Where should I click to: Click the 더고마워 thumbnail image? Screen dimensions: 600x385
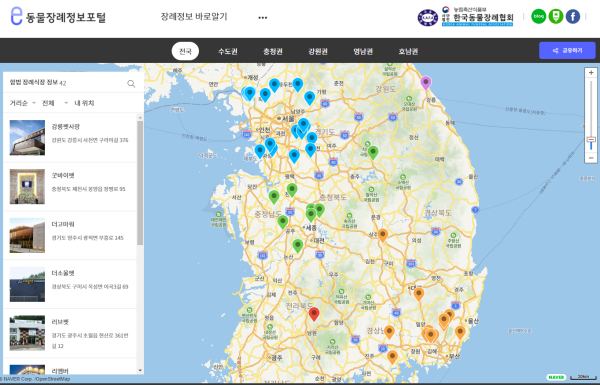point(27,235)
